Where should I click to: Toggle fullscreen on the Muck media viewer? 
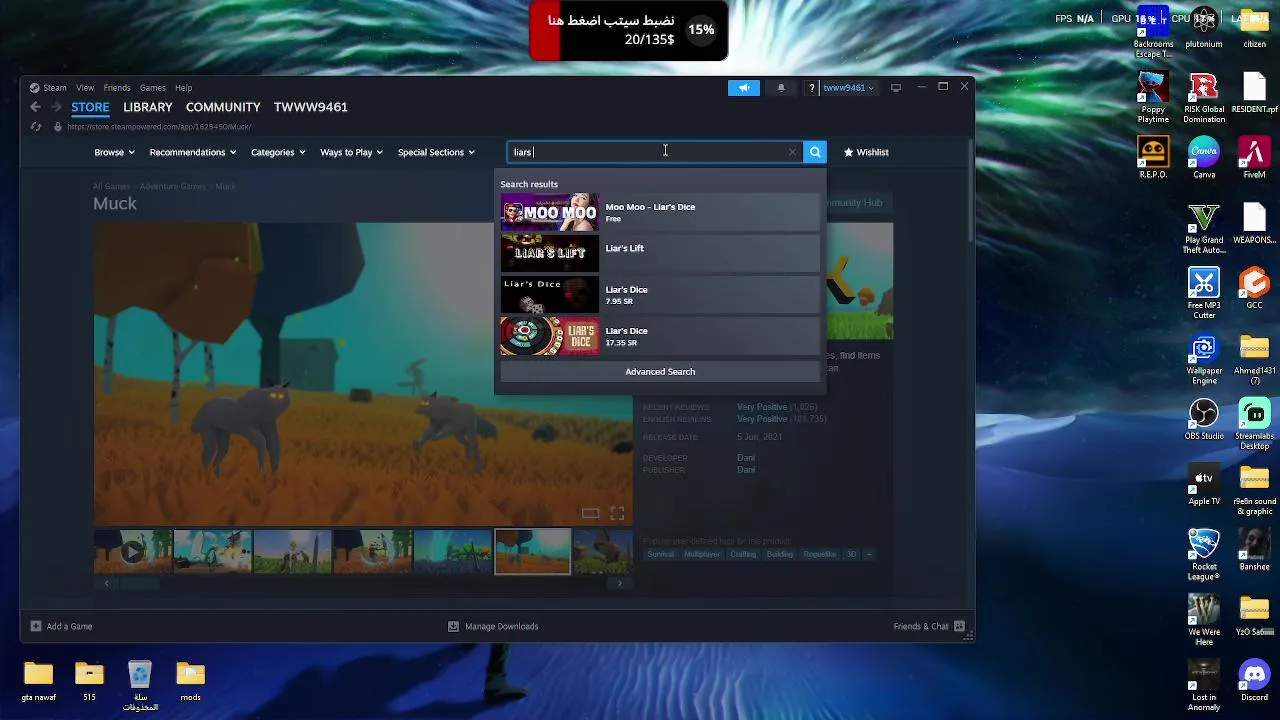click(x=617, y=514)
